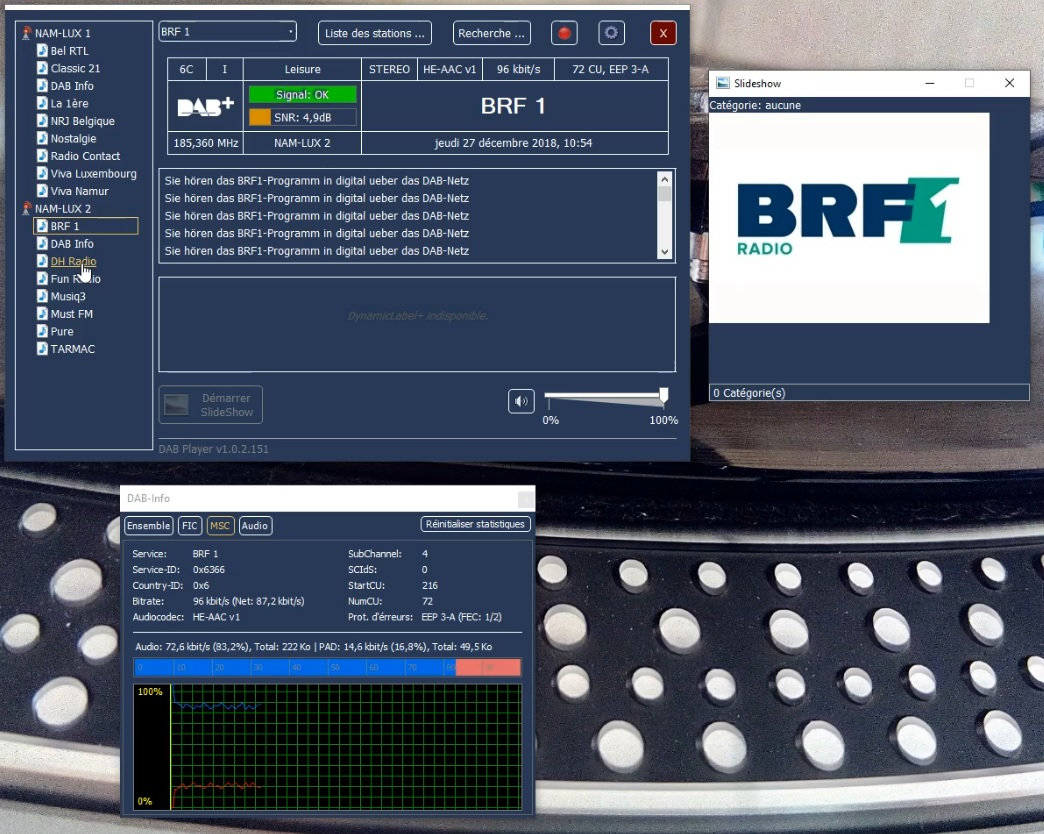Close the Slideshow window
This screenshot has width=1044, height=834.
(1009, 83)
